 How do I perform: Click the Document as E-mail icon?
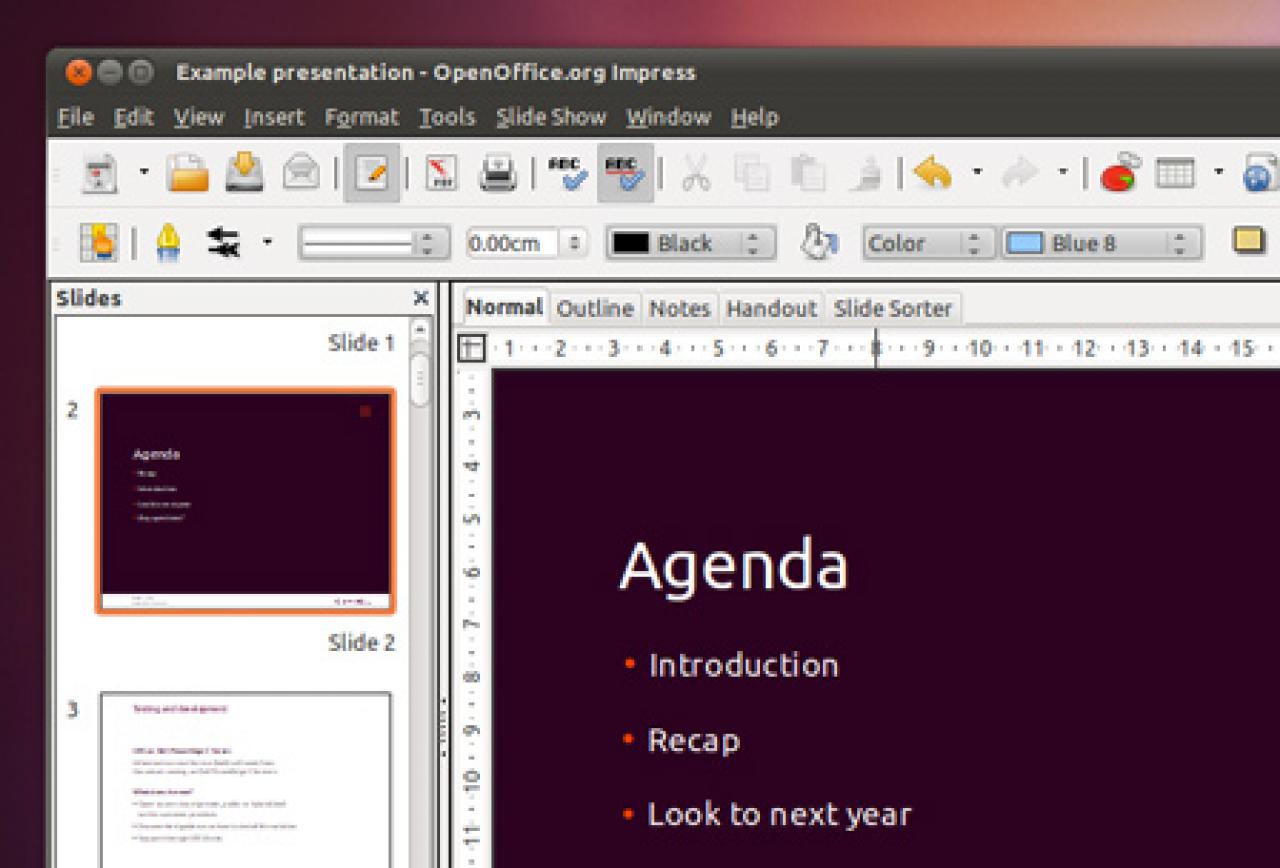tap(300, 173)
